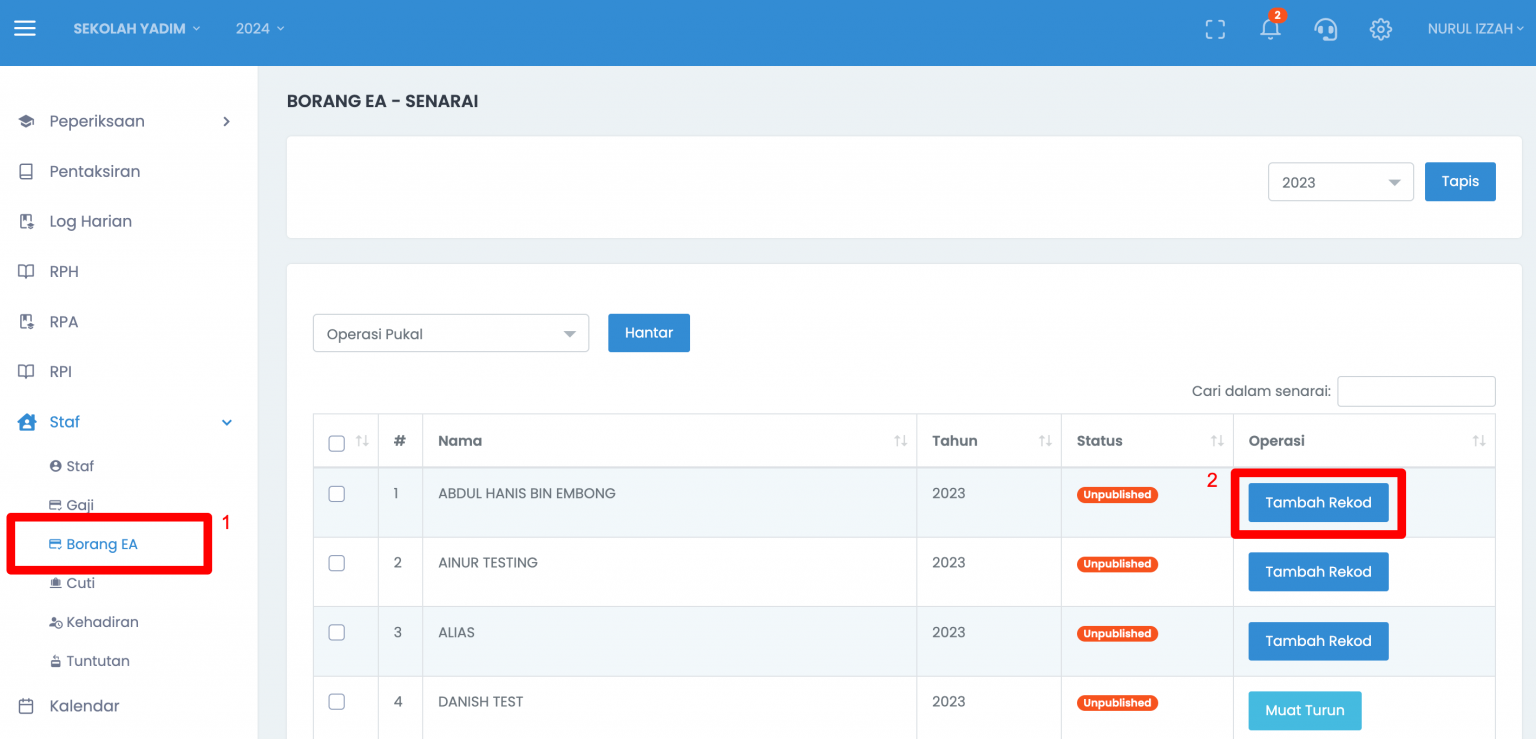Select the AINUR TESTING row checkbox
Viewport: 1536px width, 739px height.
tap(337, 563)
